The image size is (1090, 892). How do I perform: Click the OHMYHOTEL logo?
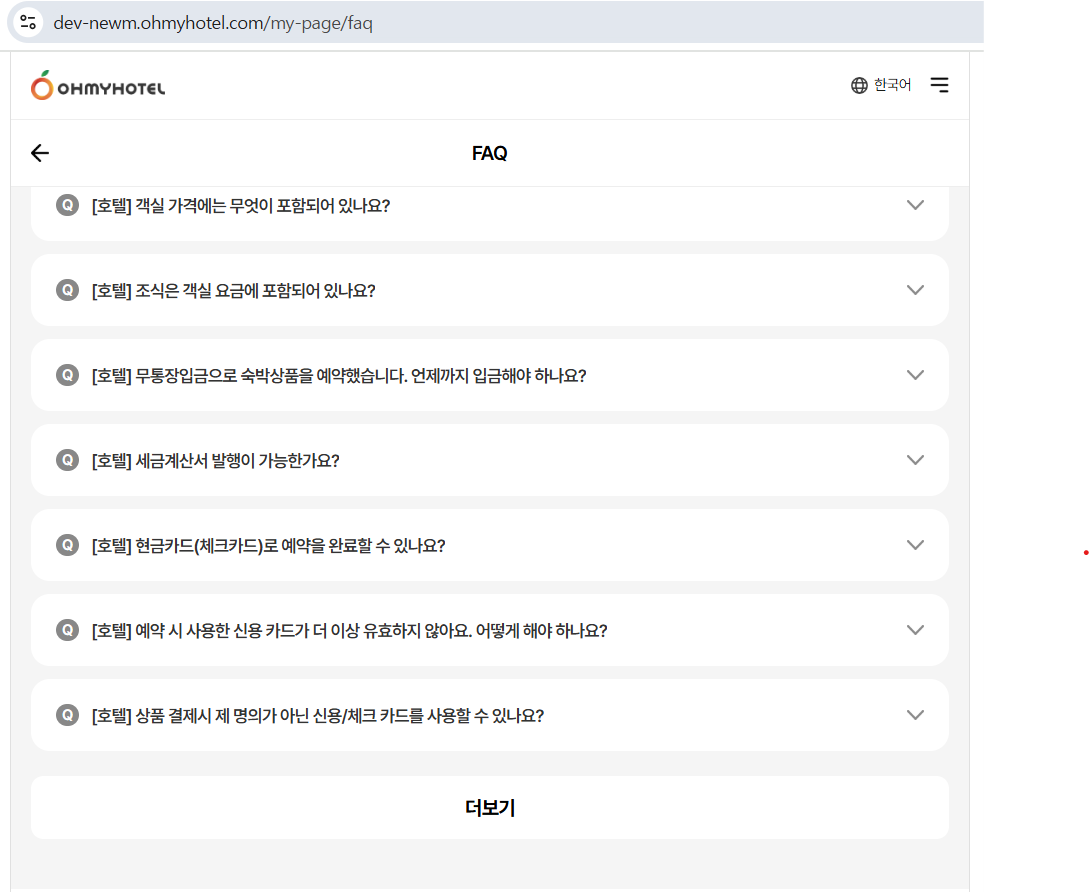98,86
